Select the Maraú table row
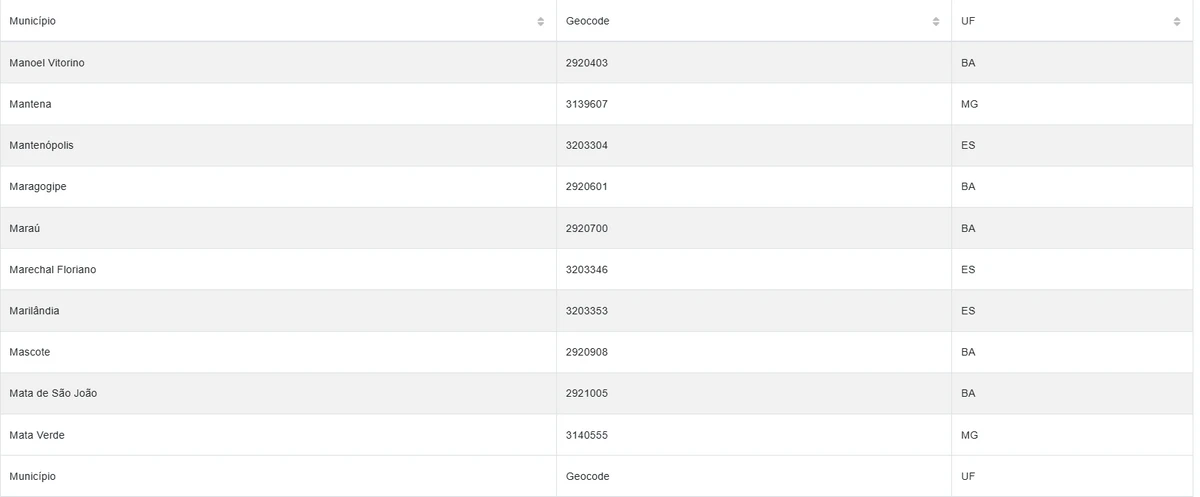This screenshot has height=497, width=1200. [x=25, y=228]
